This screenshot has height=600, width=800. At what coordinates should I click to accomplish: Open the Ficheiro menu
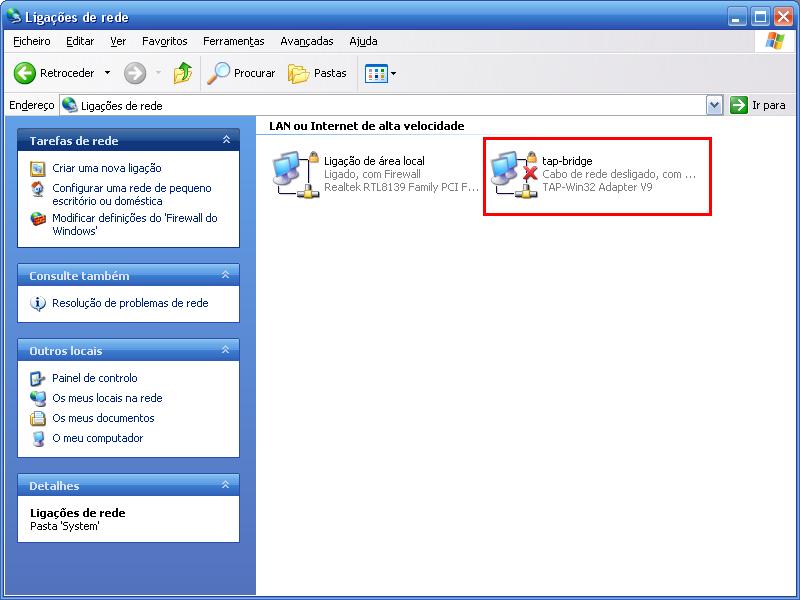tap(32, 41)
